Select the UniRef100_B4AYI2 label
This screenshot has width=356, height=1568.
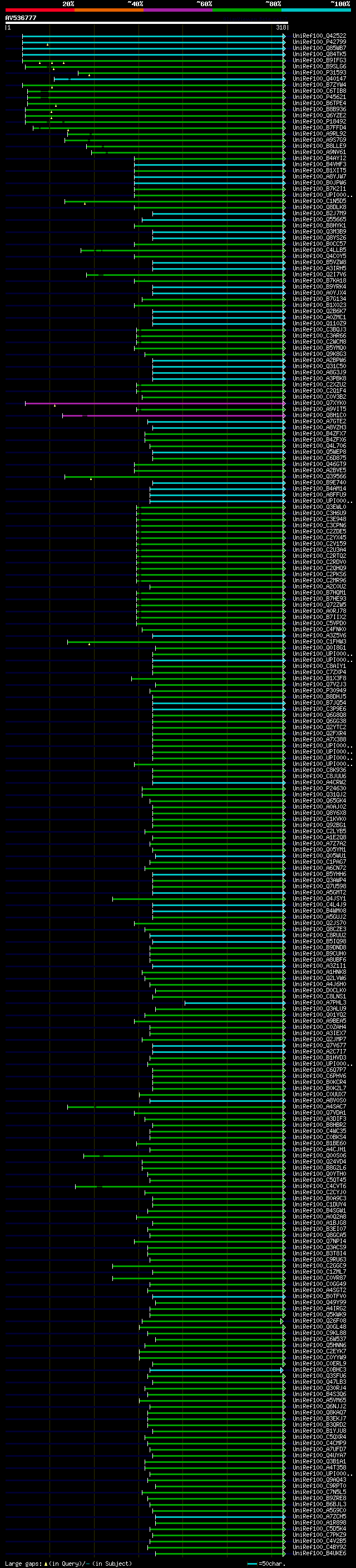[x=319, y=159]
